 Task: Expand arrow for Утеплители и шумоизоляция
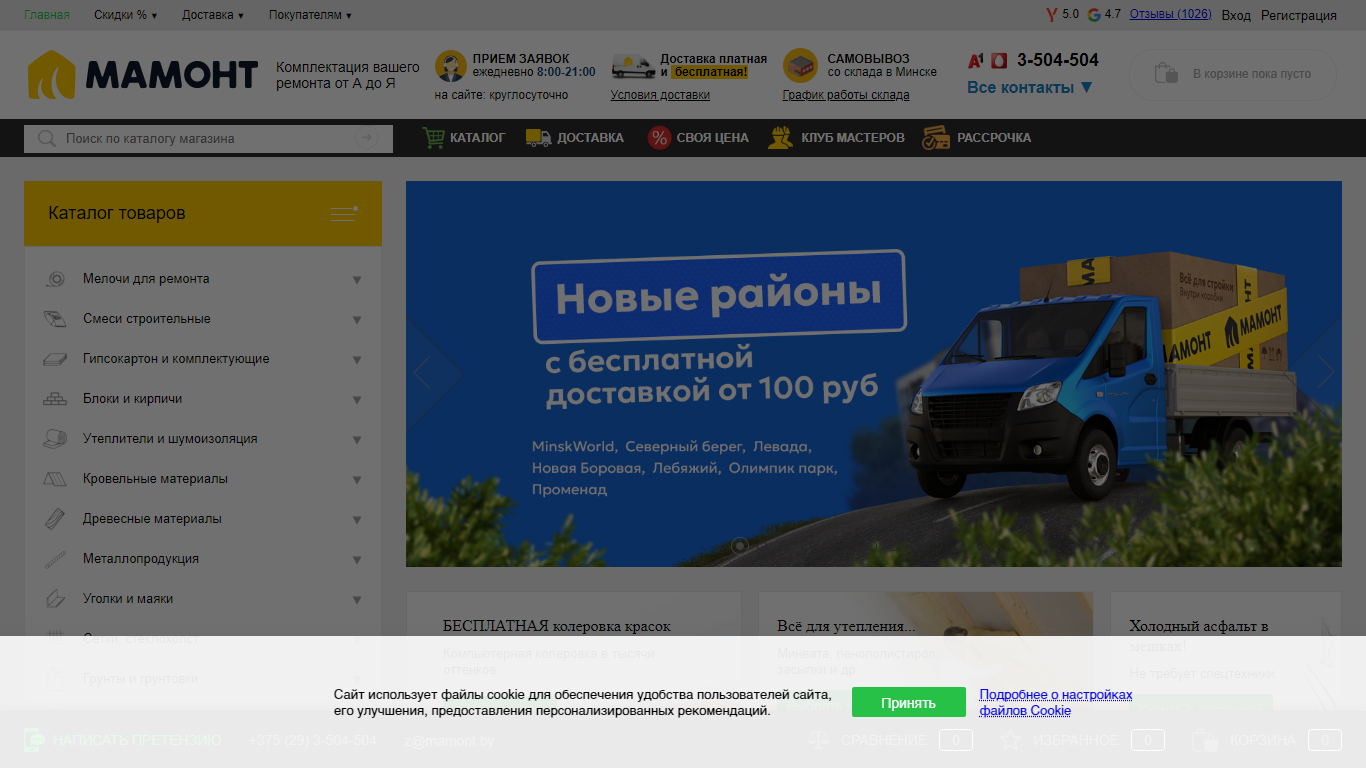357,440
